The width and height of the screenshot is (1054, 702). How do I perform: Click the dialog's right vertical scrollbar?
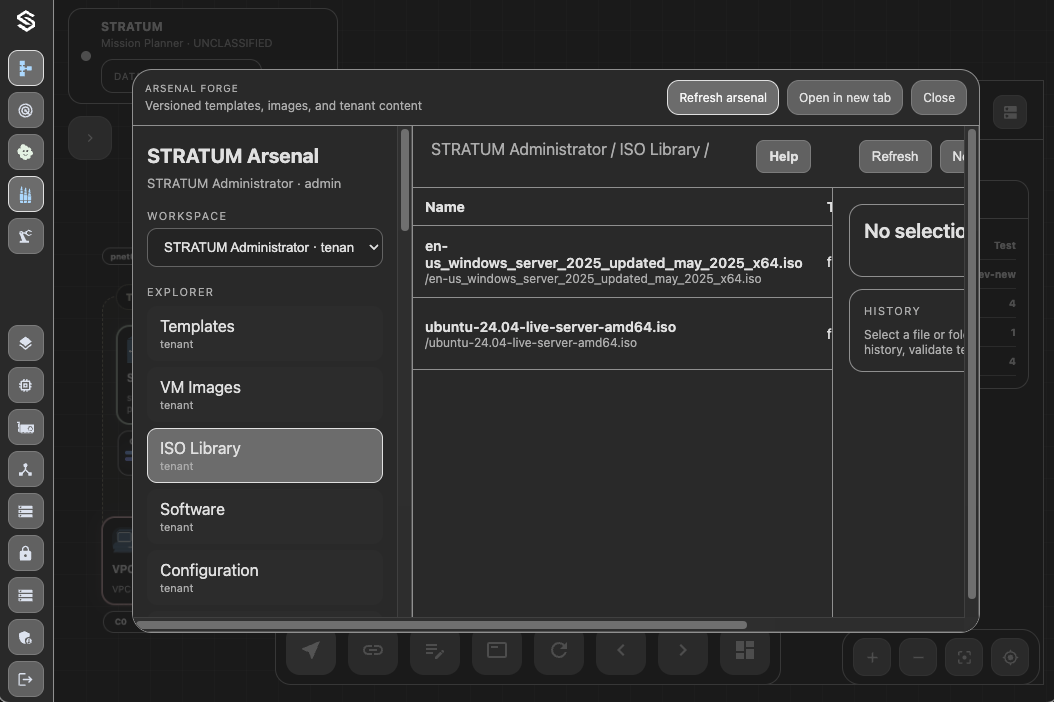click(971, 363)
